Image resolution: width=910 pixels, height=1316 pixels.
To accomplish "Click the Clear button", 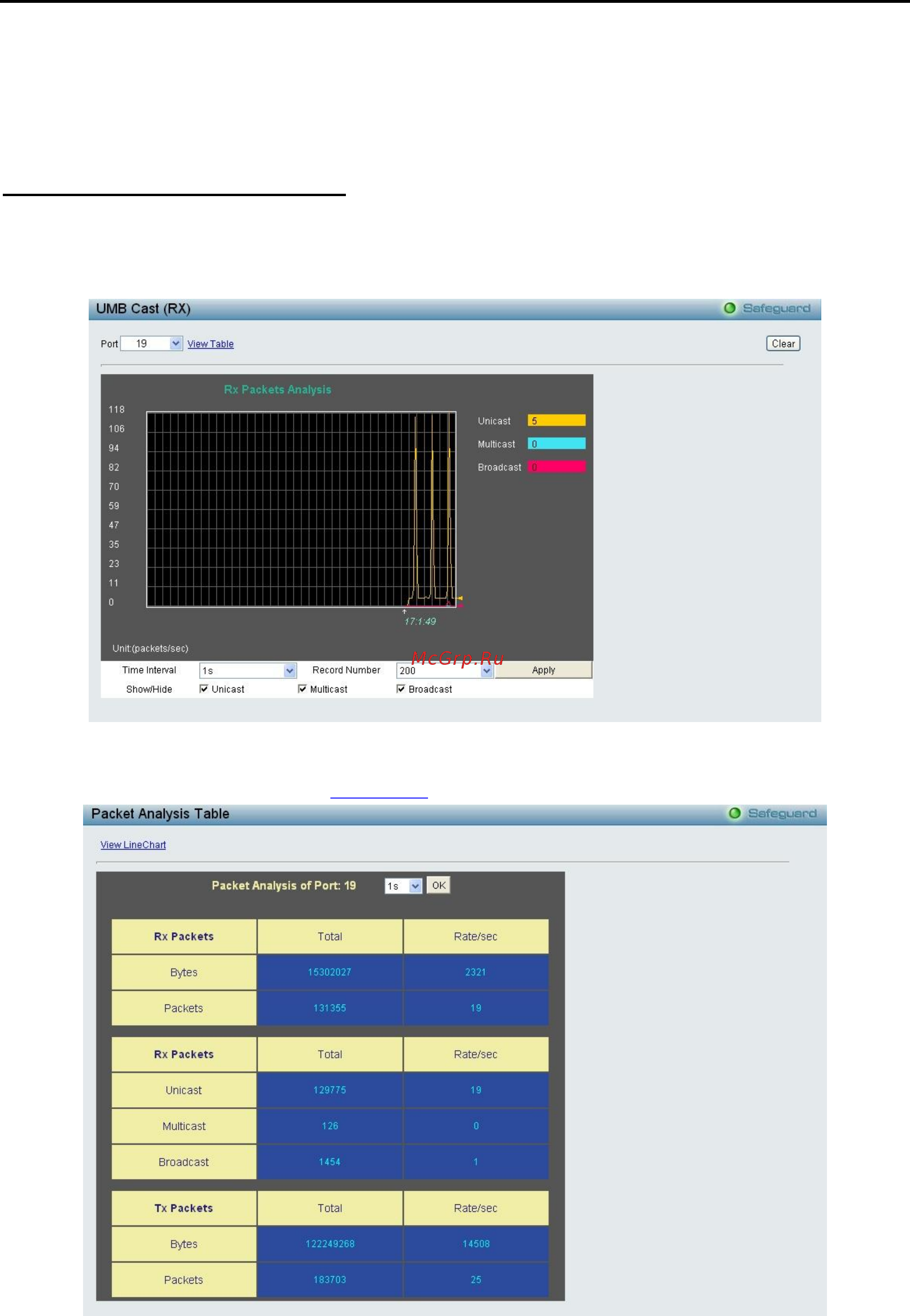I will coord(783,344).
